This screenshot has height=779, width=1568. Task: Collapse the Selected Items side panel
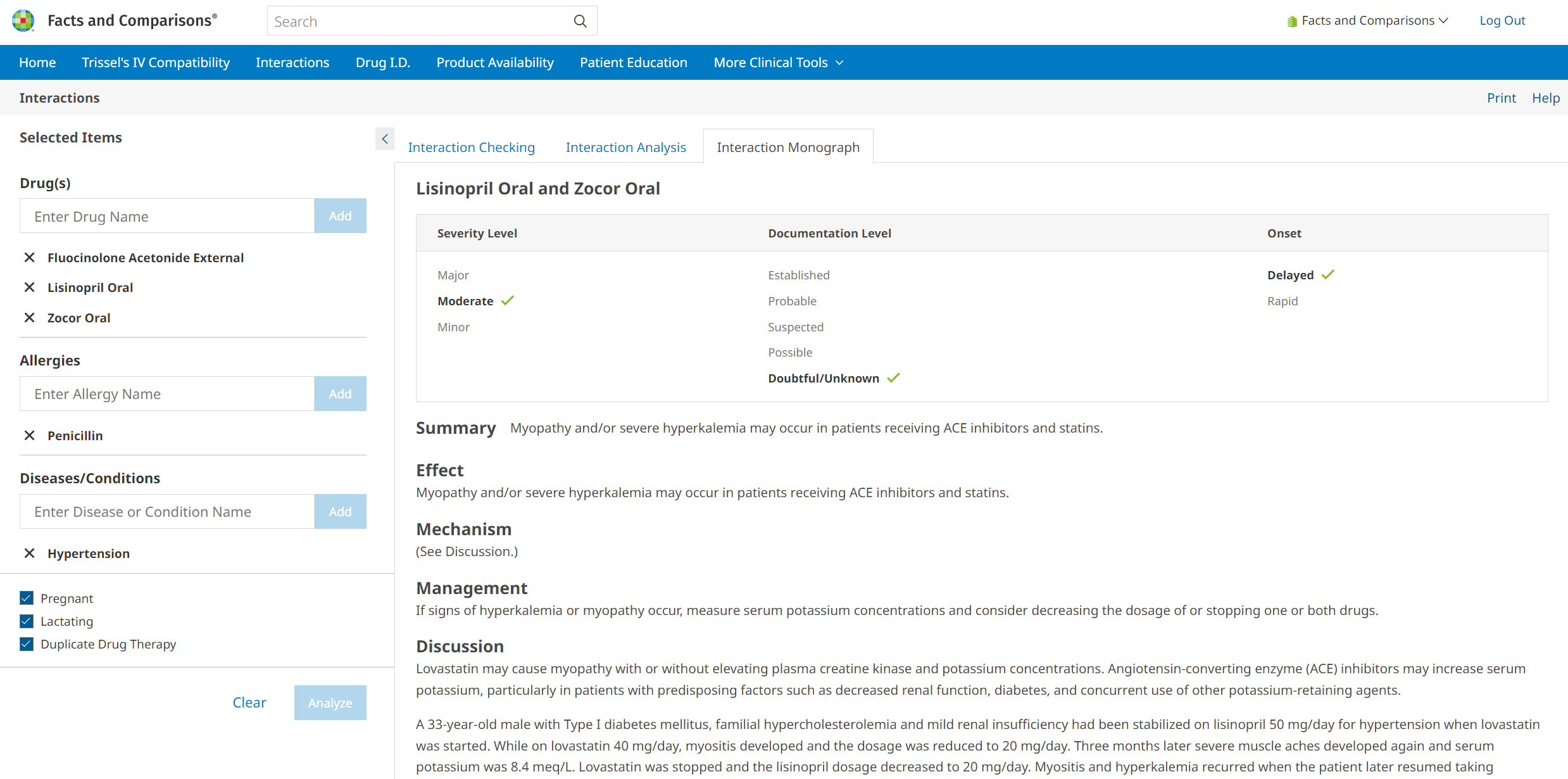(384, 139)
